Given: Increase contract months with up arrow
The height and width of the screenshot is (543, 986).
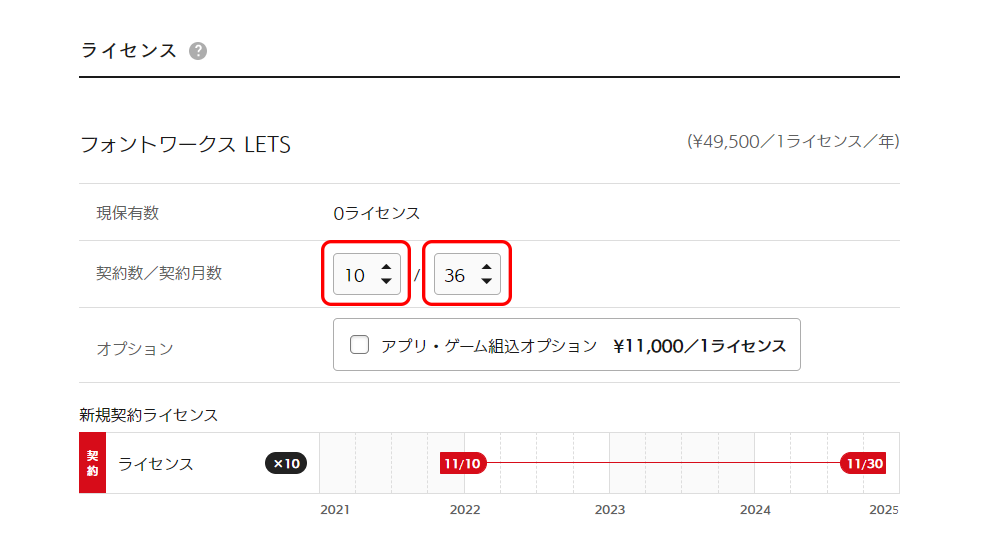Looking at the screenshot, I should coord(485,267).
